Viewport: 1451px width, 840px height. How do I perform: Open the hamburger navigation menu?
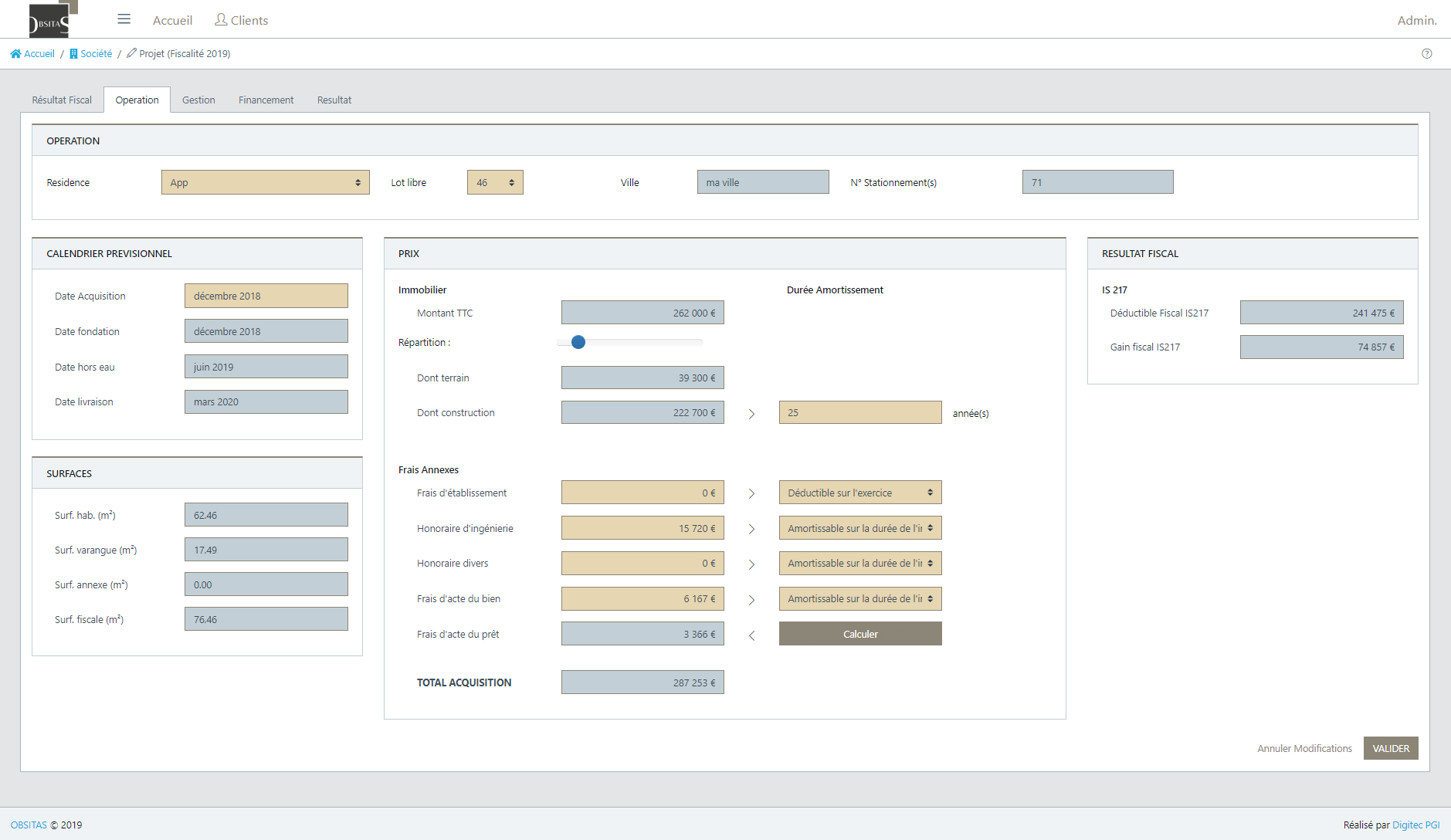coord(124,19)
